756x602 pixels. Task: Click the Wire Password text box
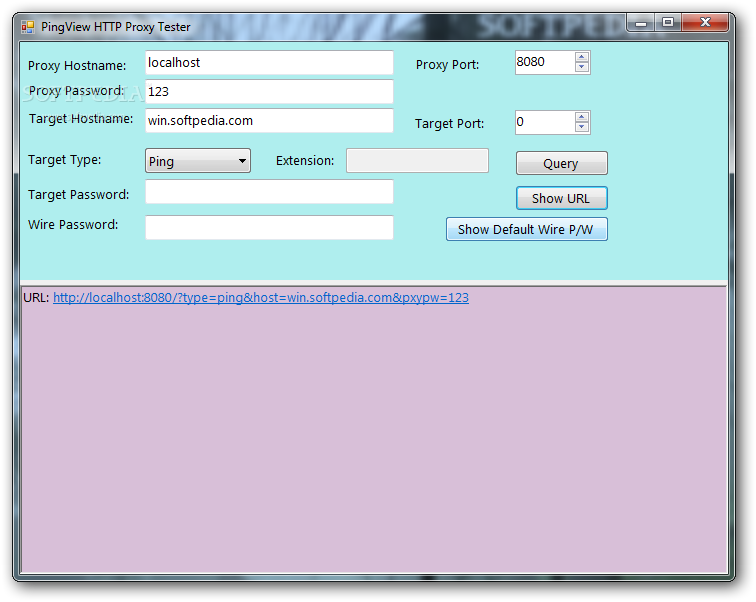tap(269, 228)
